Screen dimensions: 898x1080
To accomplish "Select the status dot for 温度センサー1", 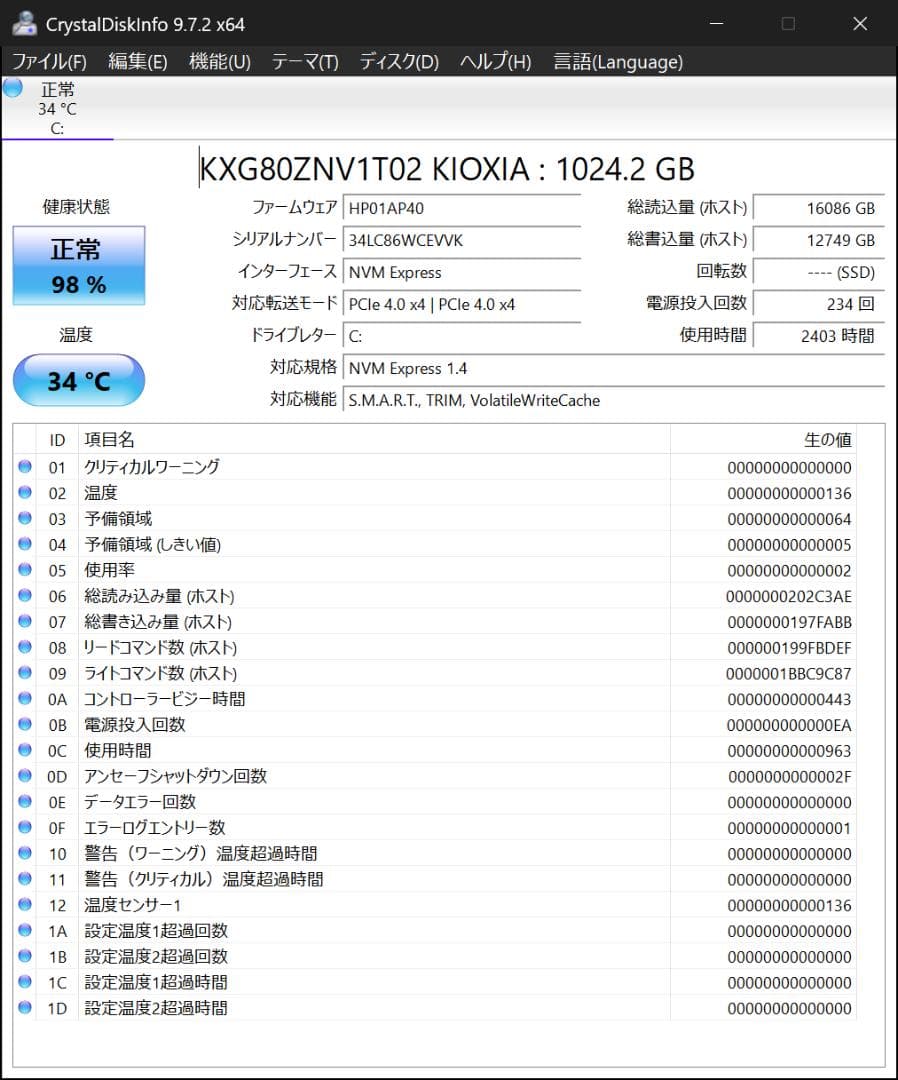I will coord(25,906).
